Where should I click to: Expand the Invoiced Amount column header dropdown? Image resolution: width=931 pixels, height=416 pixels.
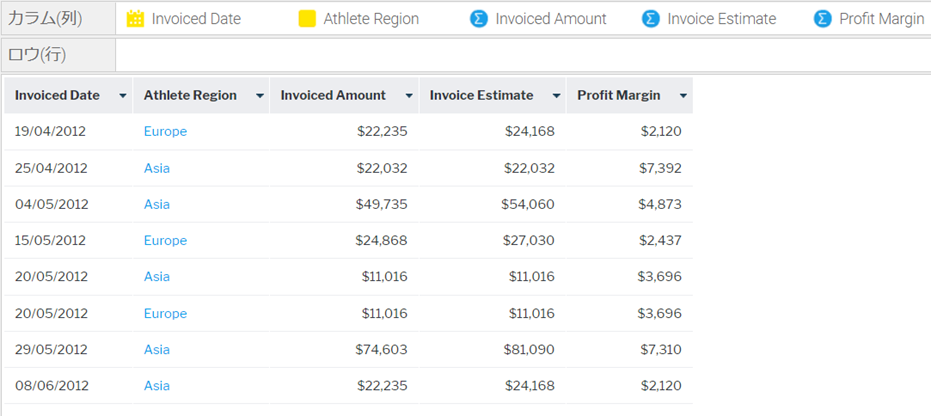point(408,96)
